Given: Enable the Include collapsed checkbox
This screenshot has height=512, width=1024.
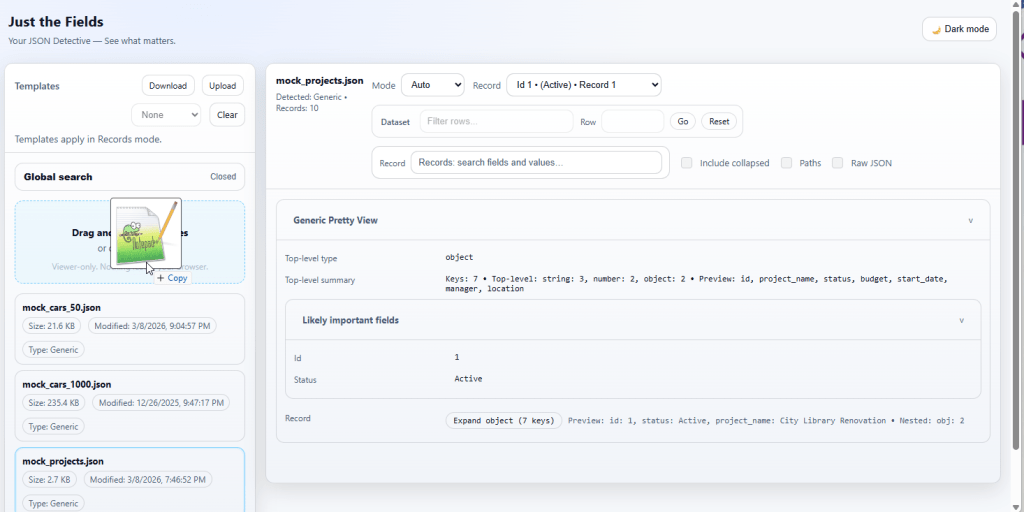Looking at the screenshot, I should coord(687,163).
